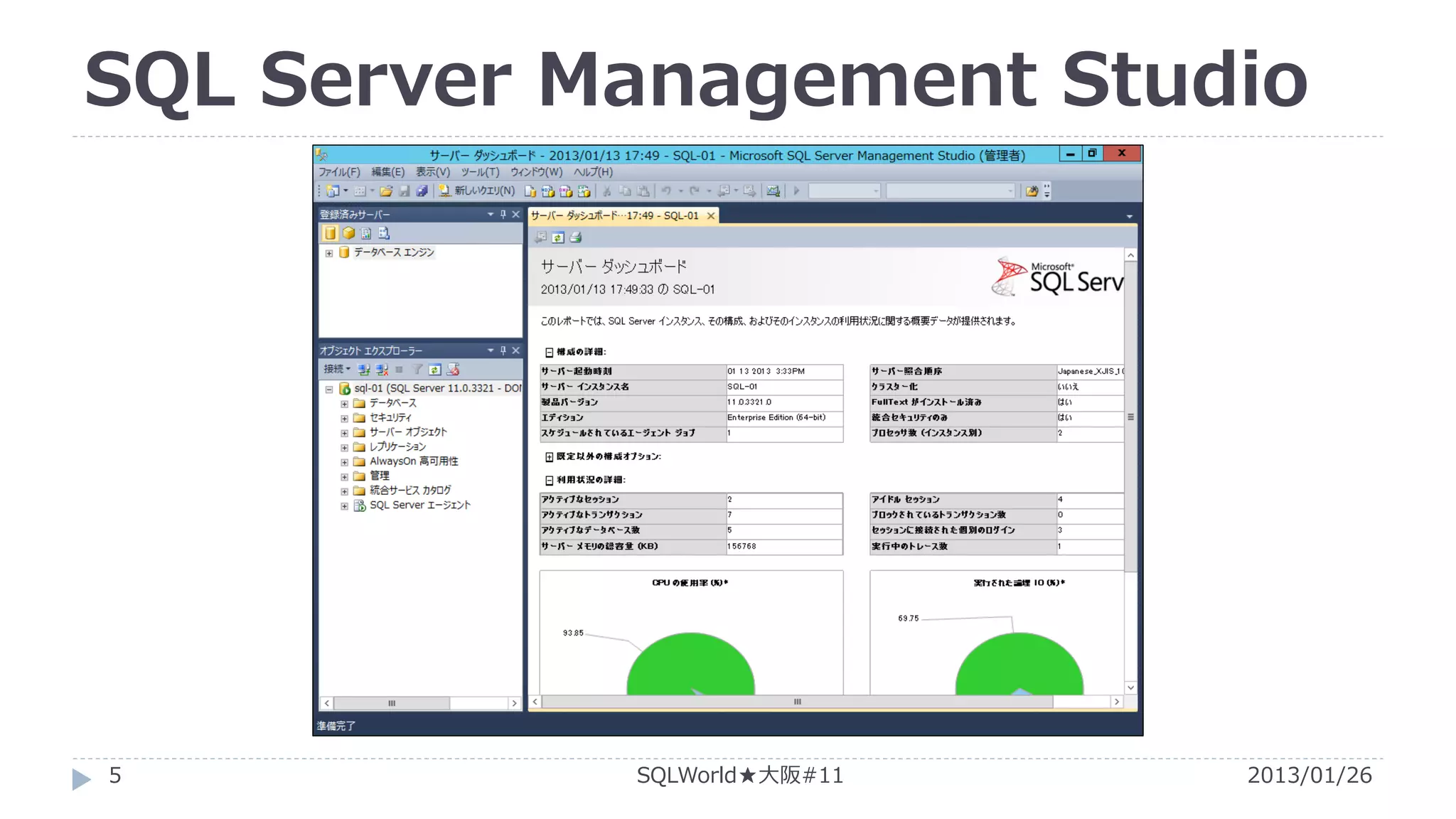Expand the 管理 folder
Viewport: 1456px width, 819px height.
[x=344, y=476]
